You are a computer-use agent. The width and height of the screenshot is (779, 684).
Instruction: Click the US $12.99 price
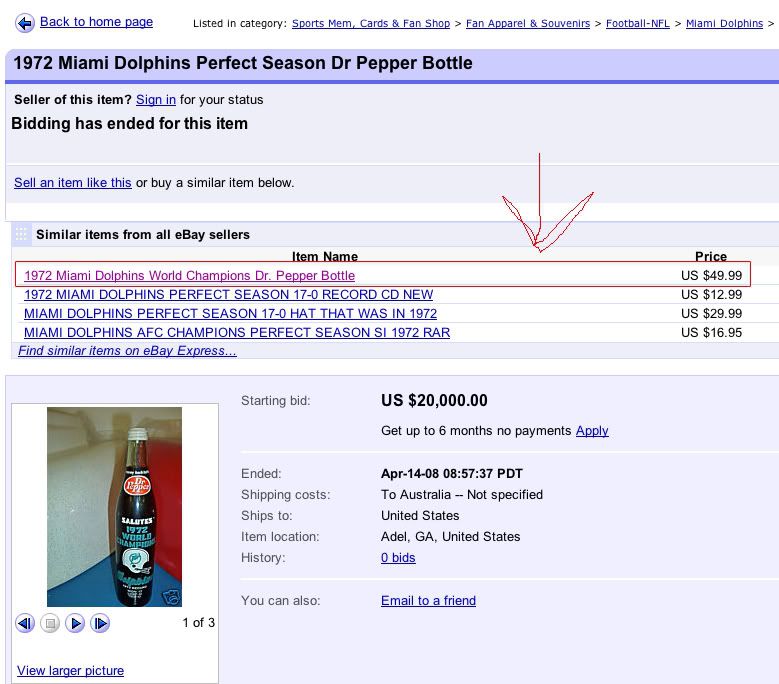click(x=711, y=295)
